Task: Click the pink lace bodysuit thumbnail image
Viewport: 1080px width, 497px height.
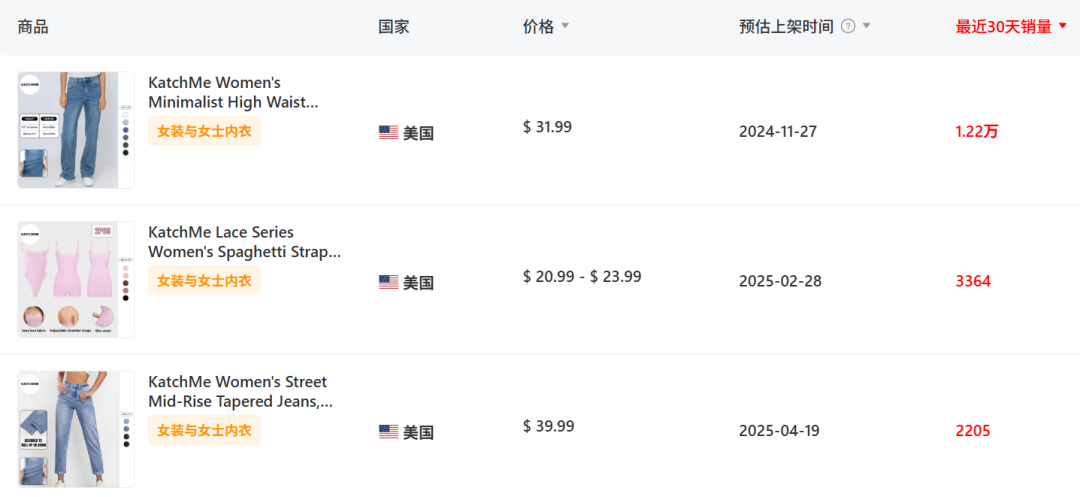Action: click(x=76, y=280)
